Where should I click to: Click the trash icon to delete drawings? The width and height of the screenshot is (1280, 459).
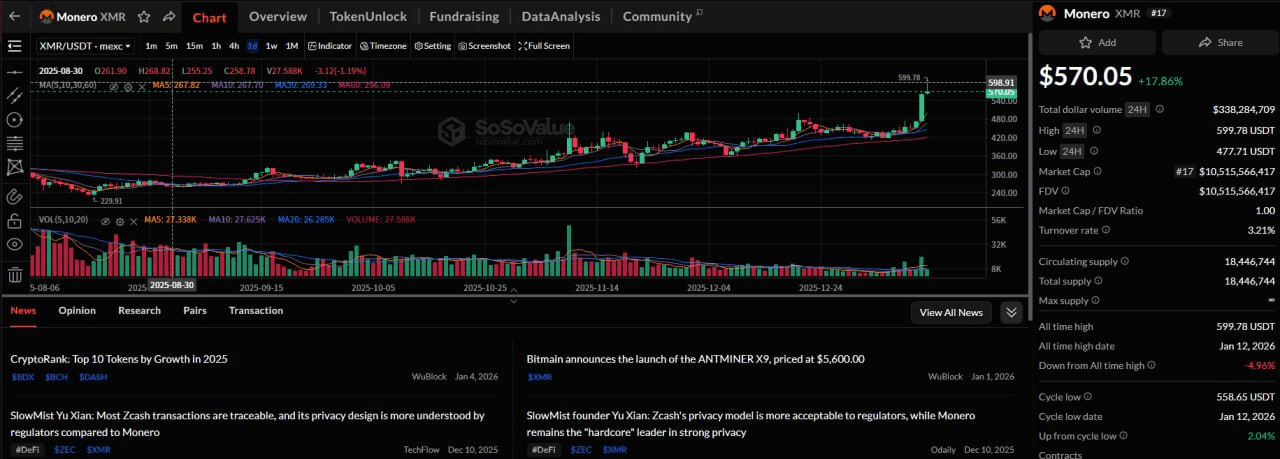click(15, 274)
